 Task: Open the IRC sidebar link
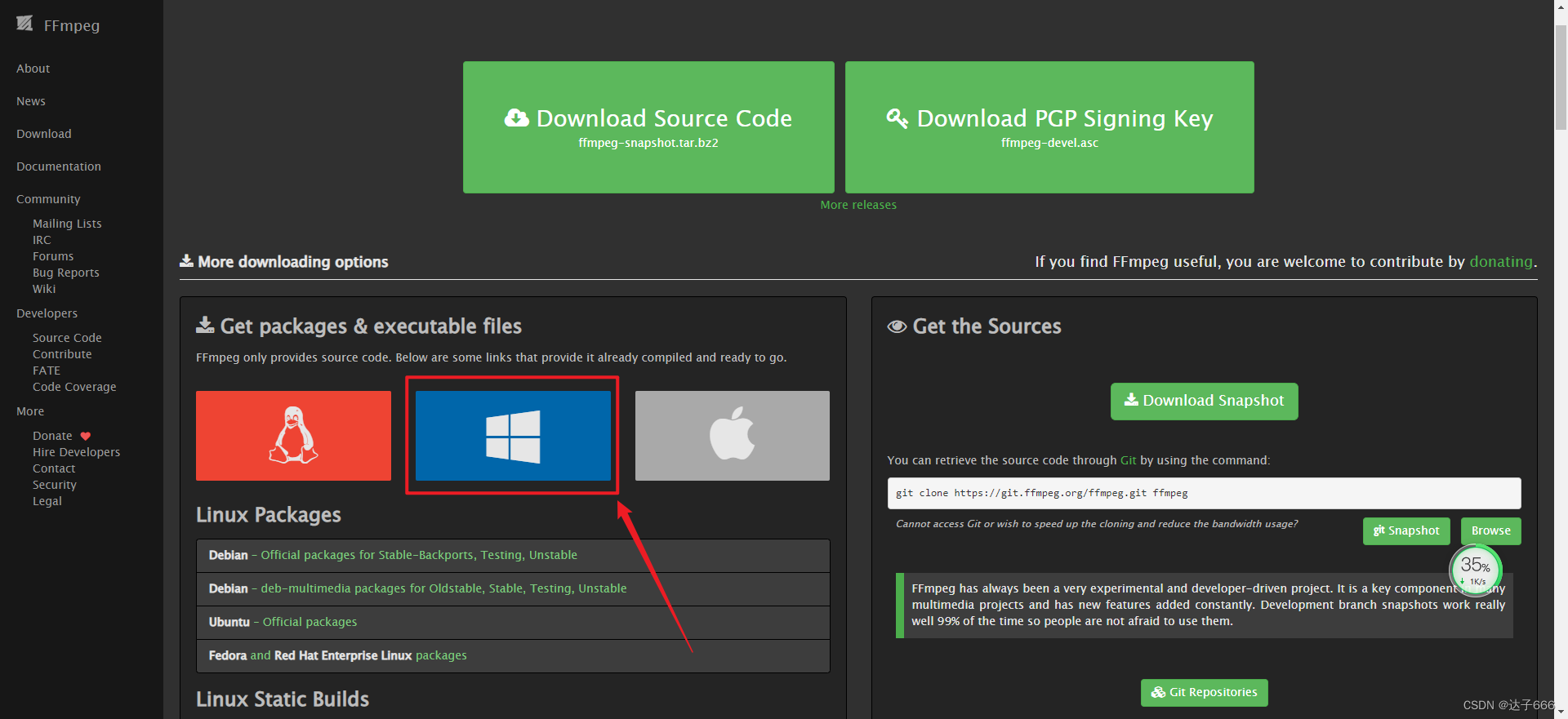pyautogui.click(x=42, y=240)
